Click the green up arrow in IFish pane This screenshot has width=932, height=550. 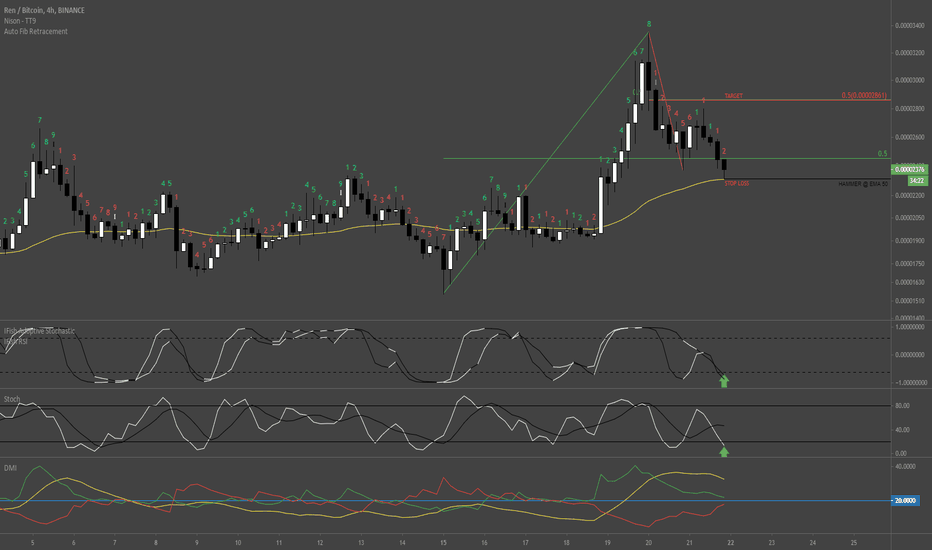[724, 381]
